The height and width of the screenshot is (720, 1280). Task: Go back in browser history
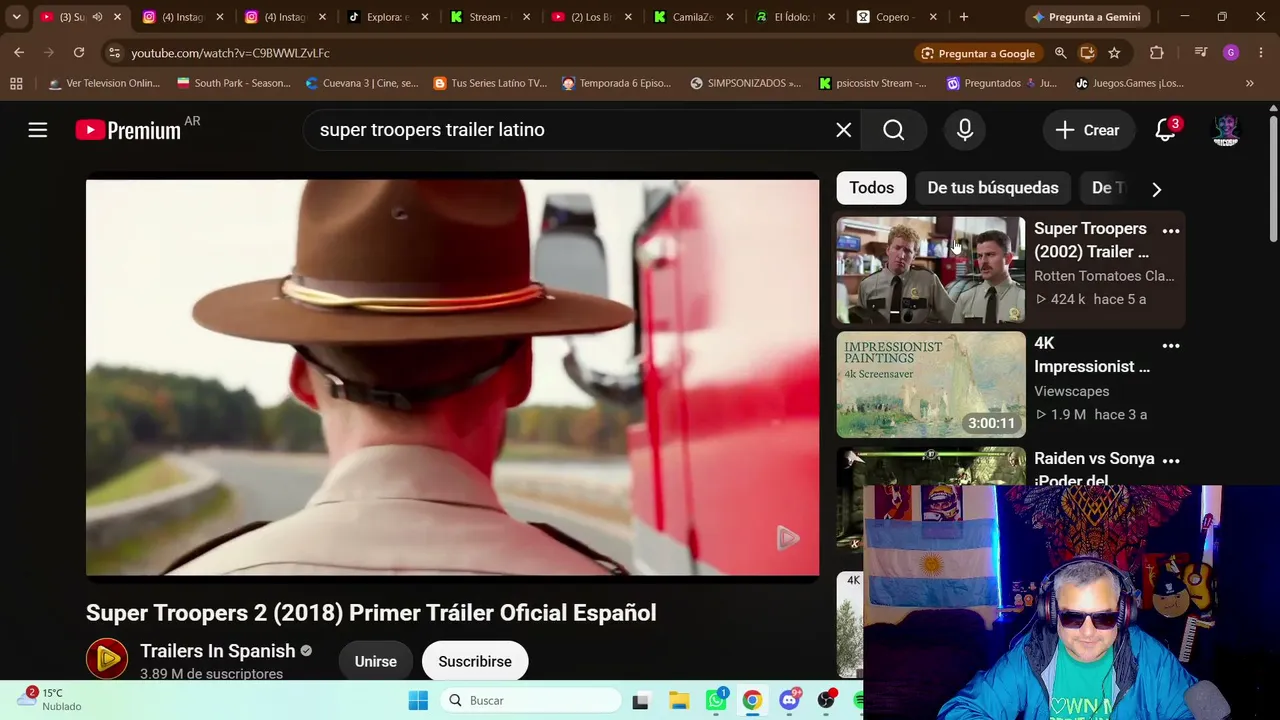tap(19, 53)
